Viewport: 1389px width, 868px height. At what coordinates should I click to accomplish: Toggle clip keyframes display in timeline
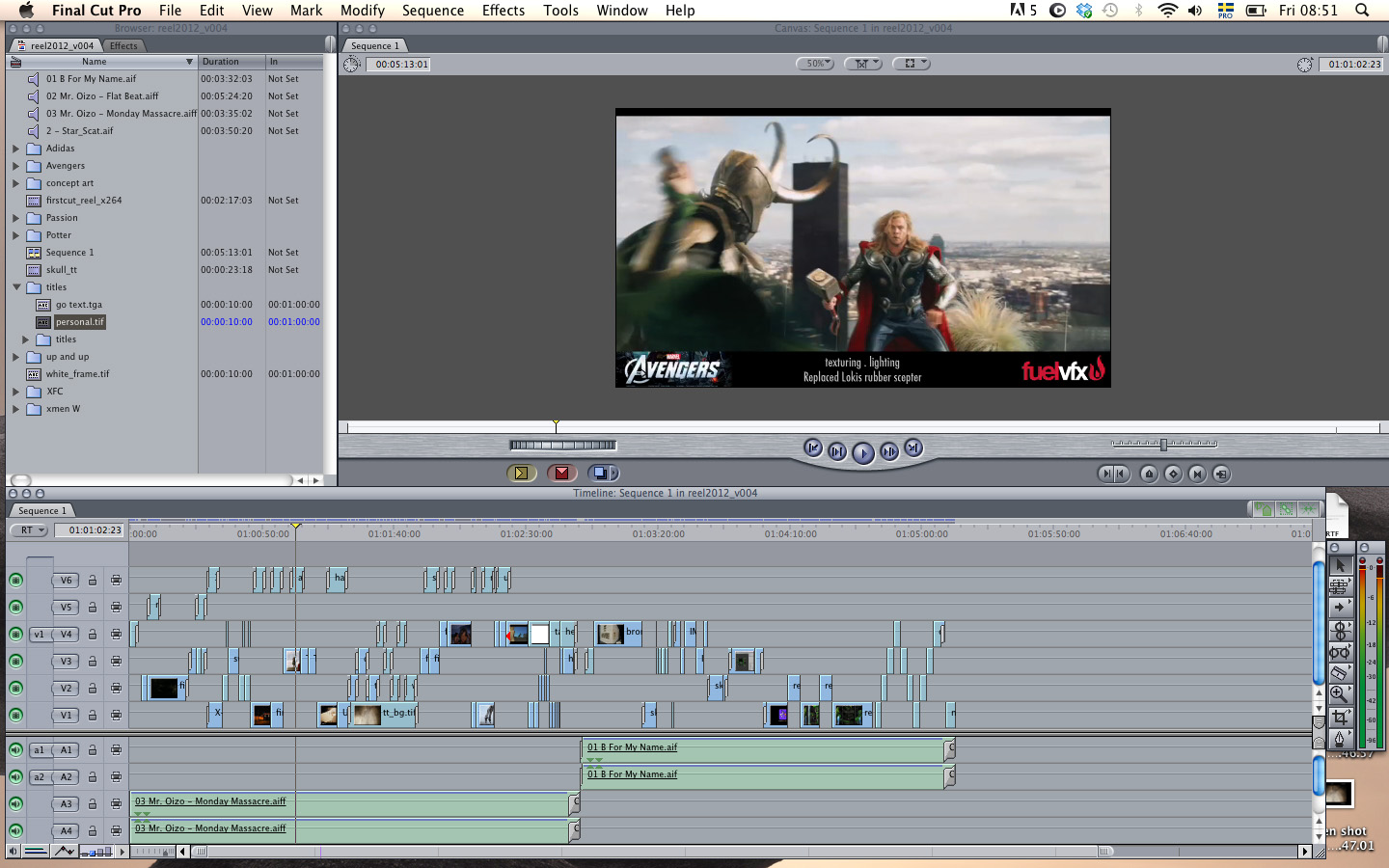[x=37, y=851]
